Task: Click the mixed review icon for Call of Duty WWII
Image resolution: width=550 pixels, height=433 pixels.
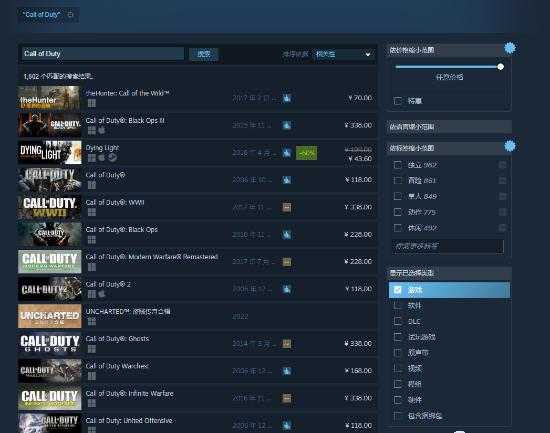Action: [x=287, y=207]
